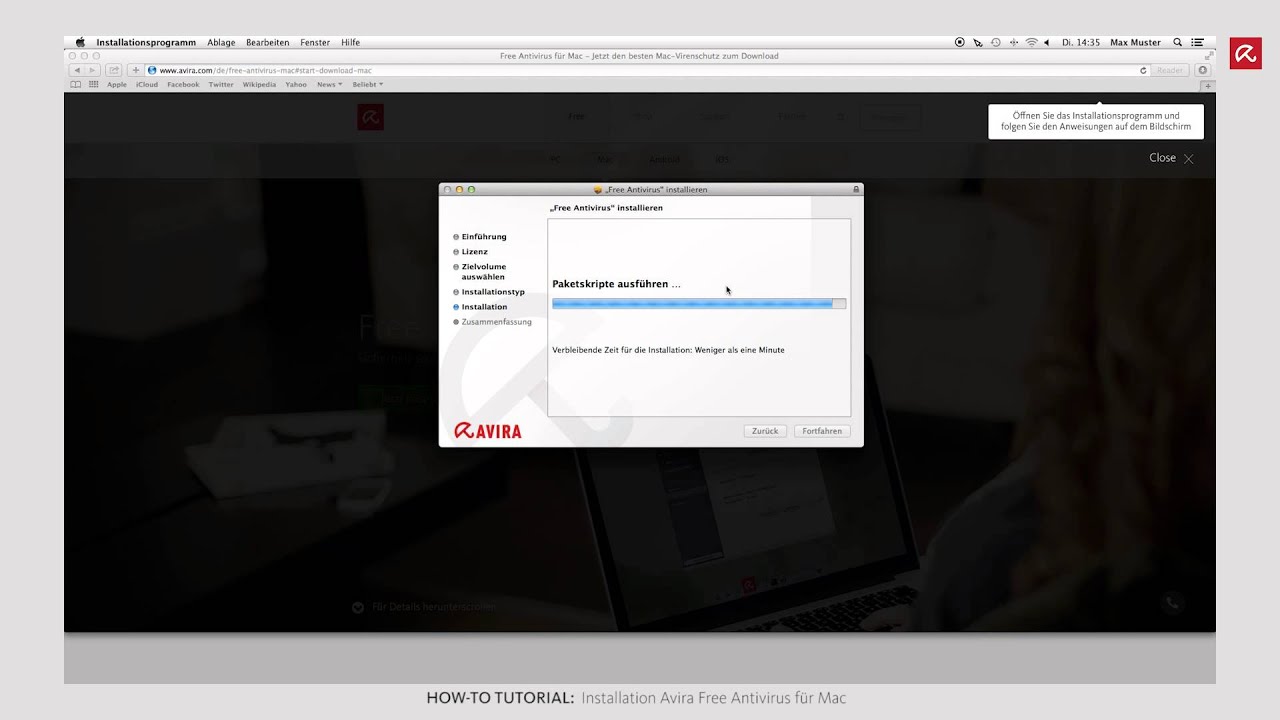The image size is (1280, 720).
Task: Expand the News bookmarks dropdown
Action: pos(329,85)
